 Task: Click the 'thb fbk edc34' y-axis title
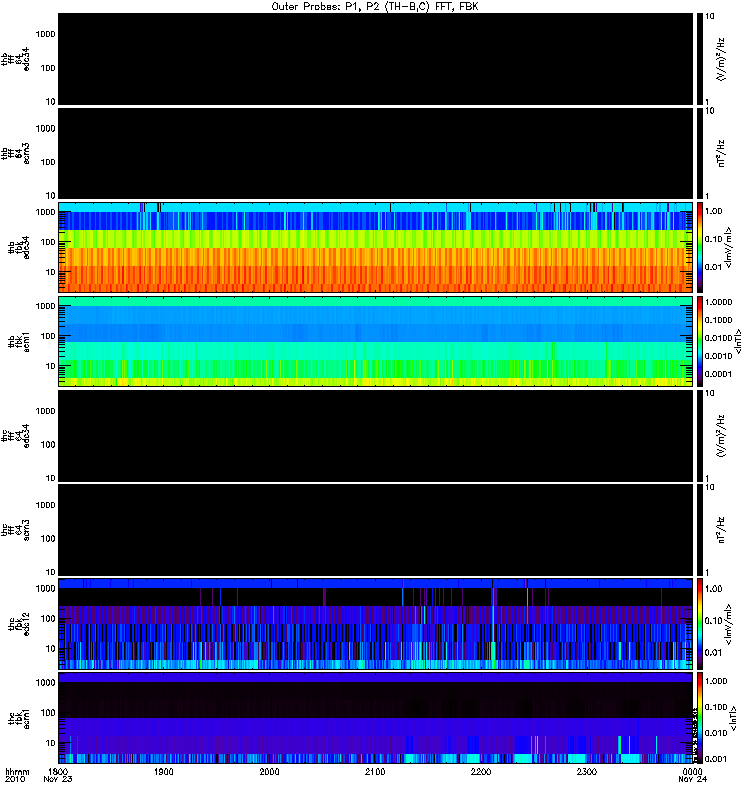coord(19,247)
